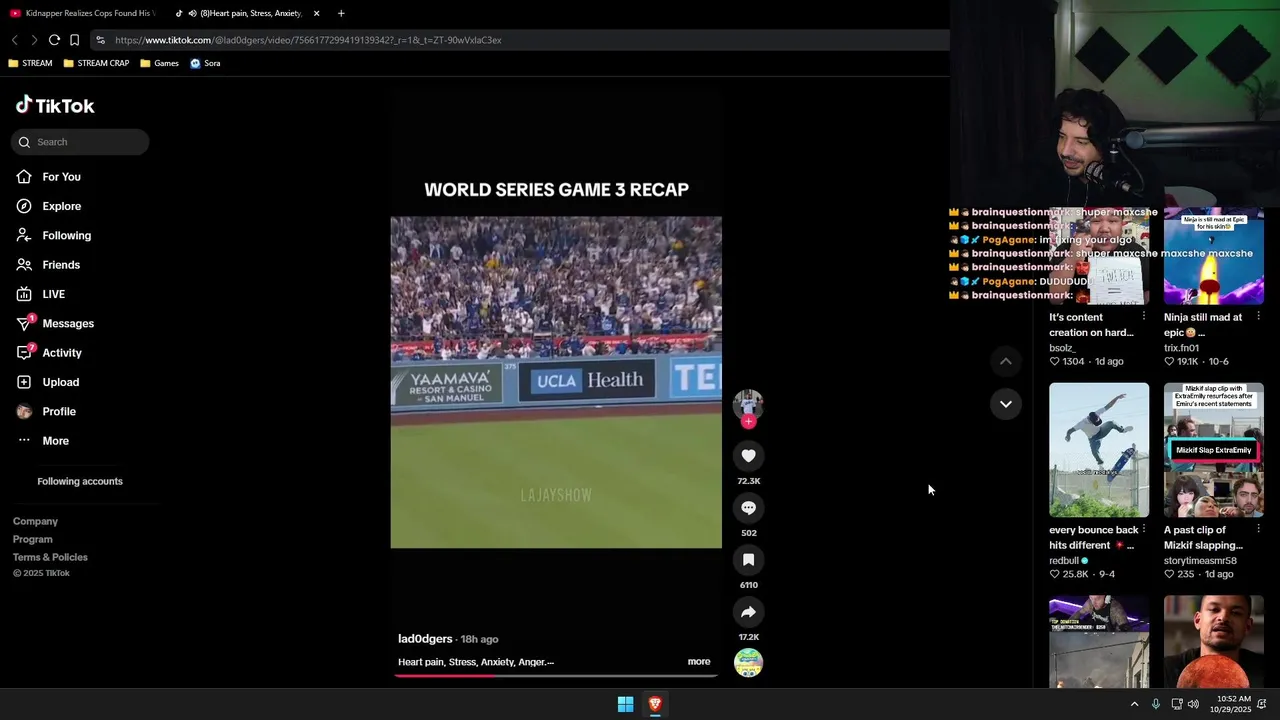Click the TikTok logo
This screenshot has width=1280, height=720.
click(x=55, y=105)
